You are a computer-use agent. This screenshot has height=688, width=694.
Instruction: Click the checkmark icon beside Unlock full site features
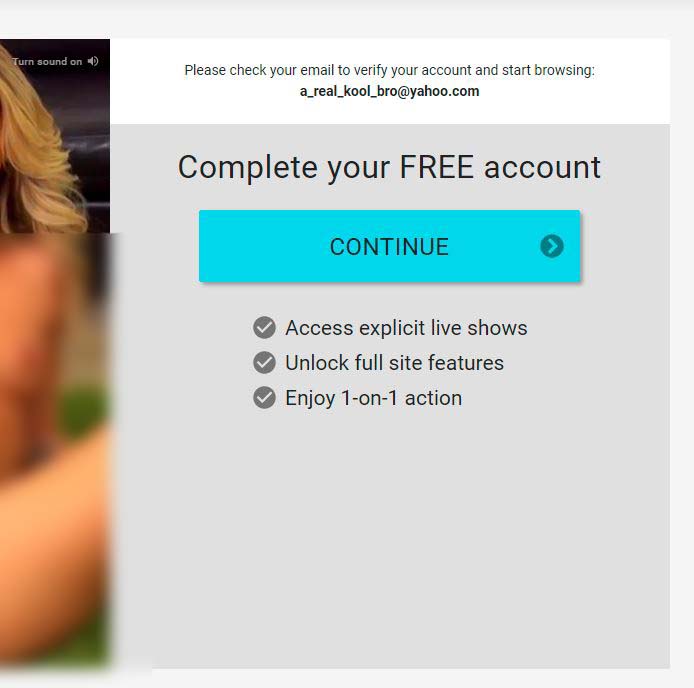click(264, 363)
